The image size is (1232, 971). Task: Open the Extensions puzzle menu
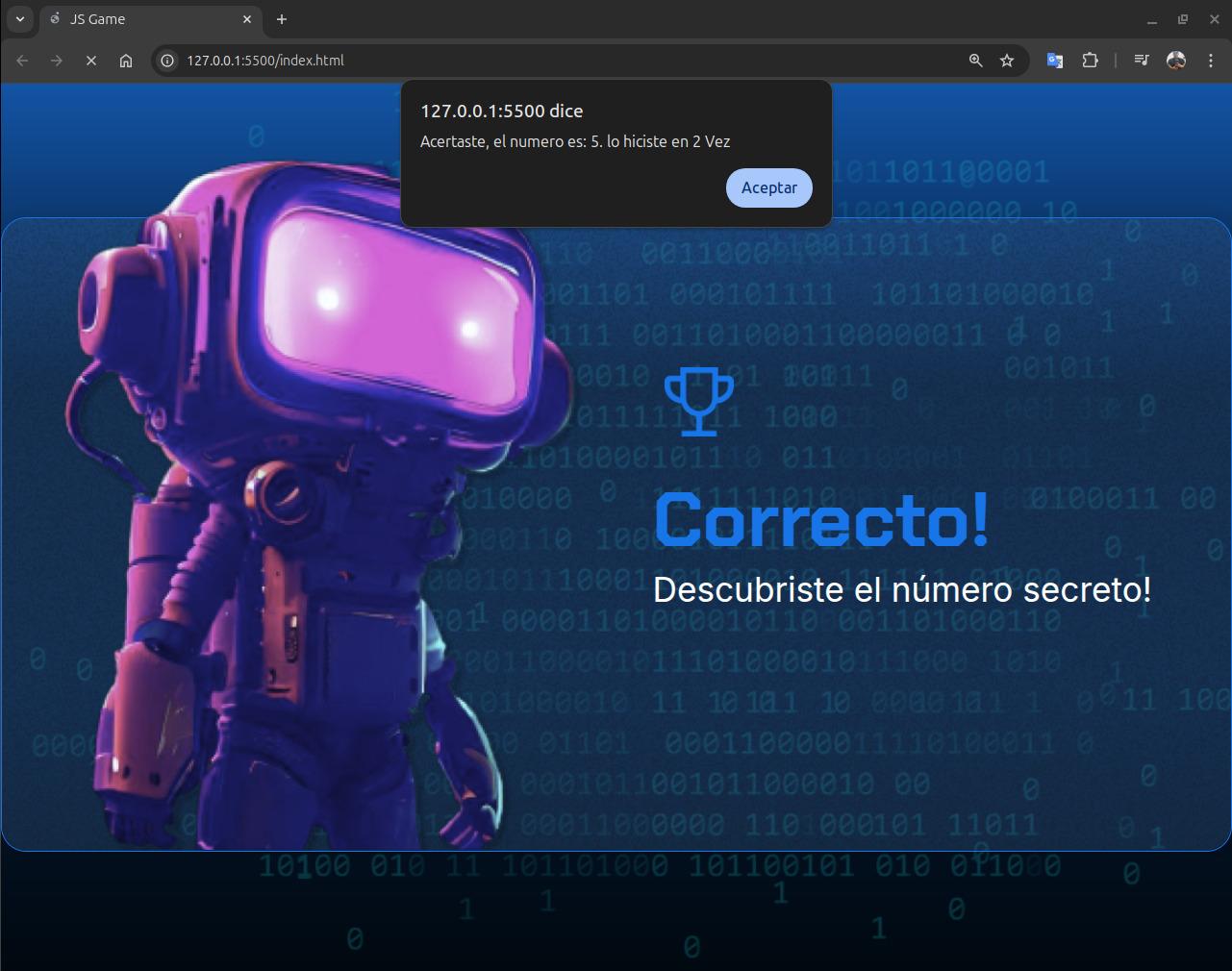click(x=1090, y=61)
